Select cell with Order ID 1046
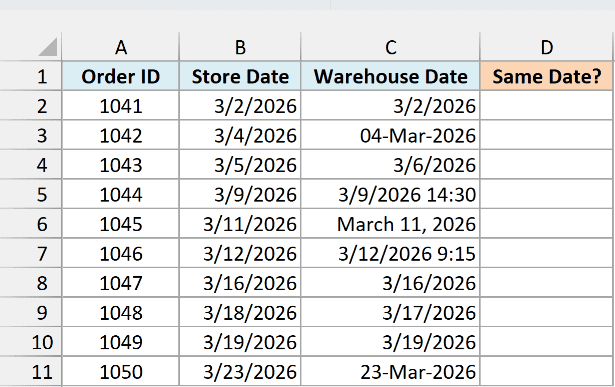Image resolution: width=615 pixels, height=387 pixels. pyautogui.click(x=120, y=253)
